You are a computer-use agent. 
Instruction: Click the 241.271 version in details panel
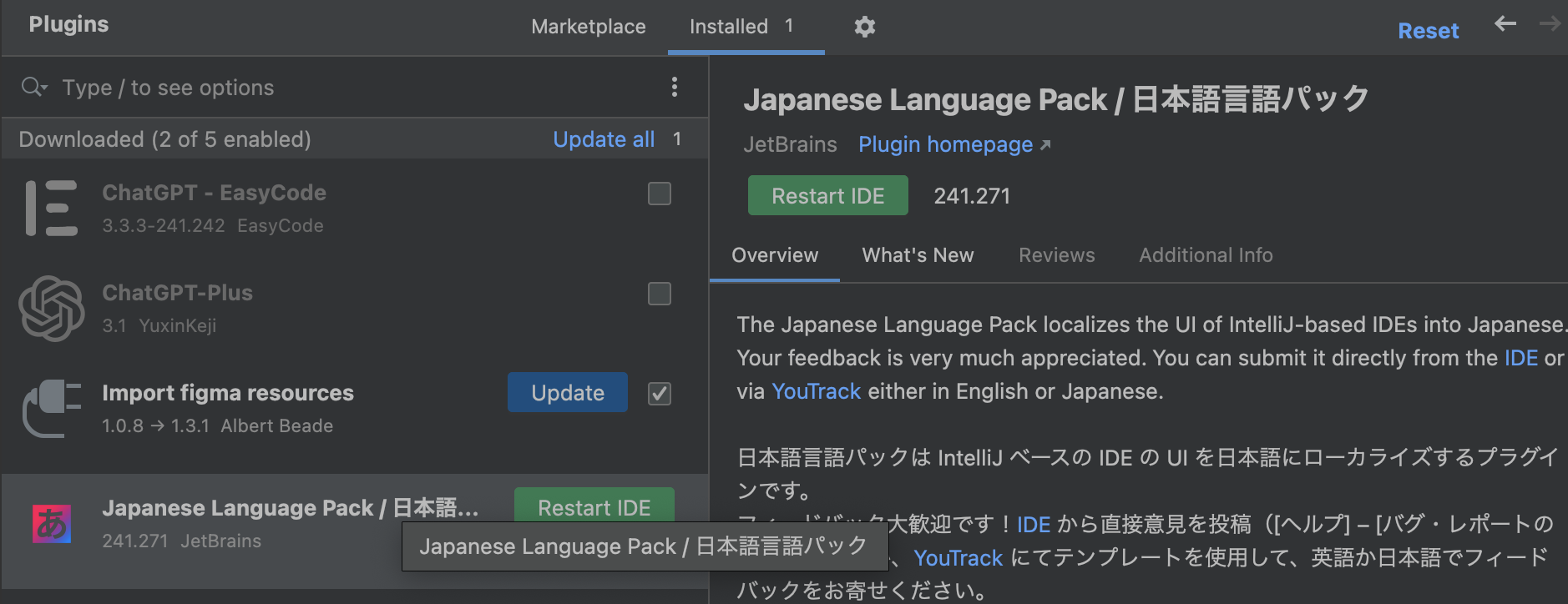(972, 196)
